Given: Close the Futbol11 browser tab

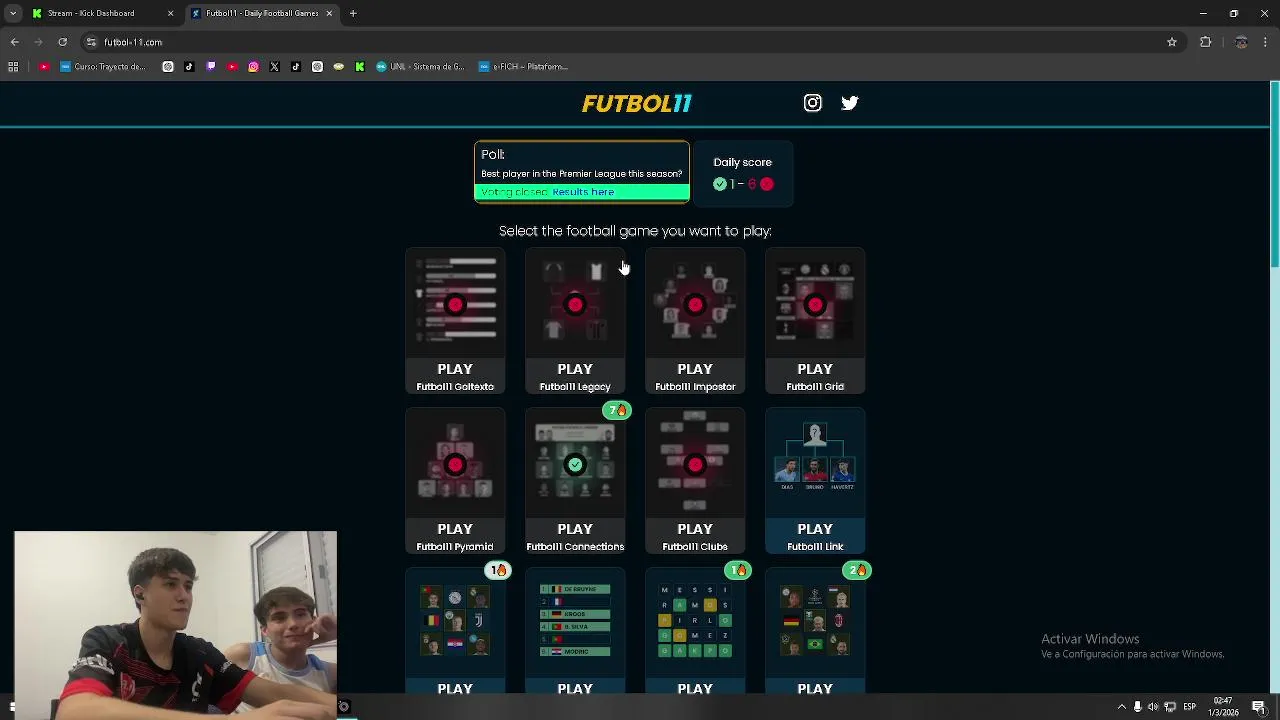Looking at the screenshot, I should [x=329, y=13].
